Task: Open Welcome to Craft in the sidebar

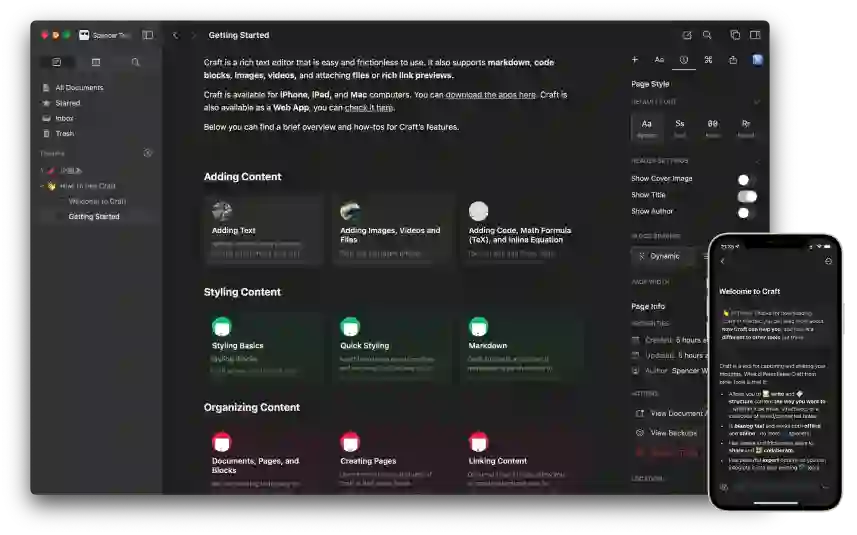Action: [97, 201]
